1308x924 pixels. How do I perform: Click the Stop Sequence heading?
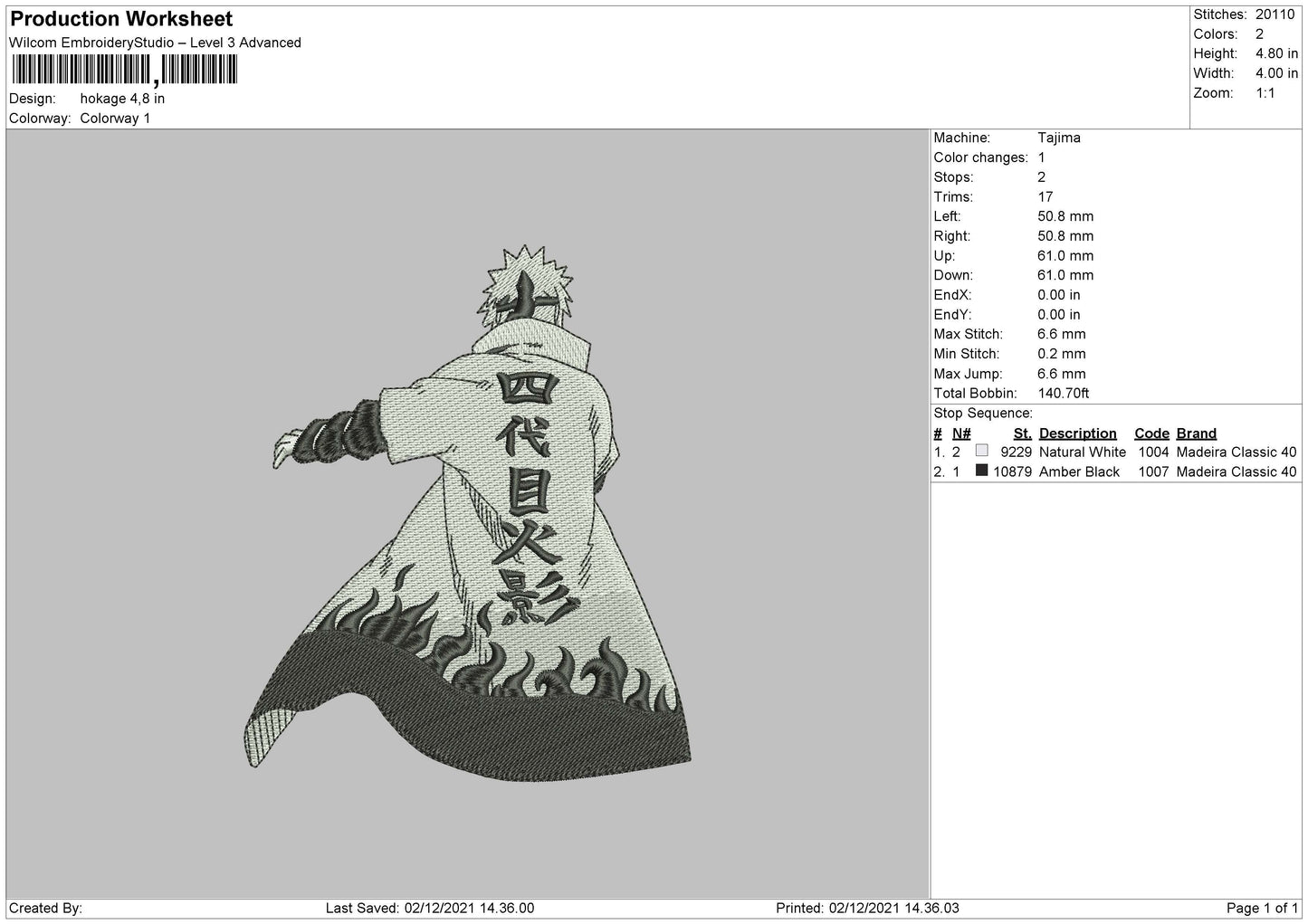click(983, 413)
